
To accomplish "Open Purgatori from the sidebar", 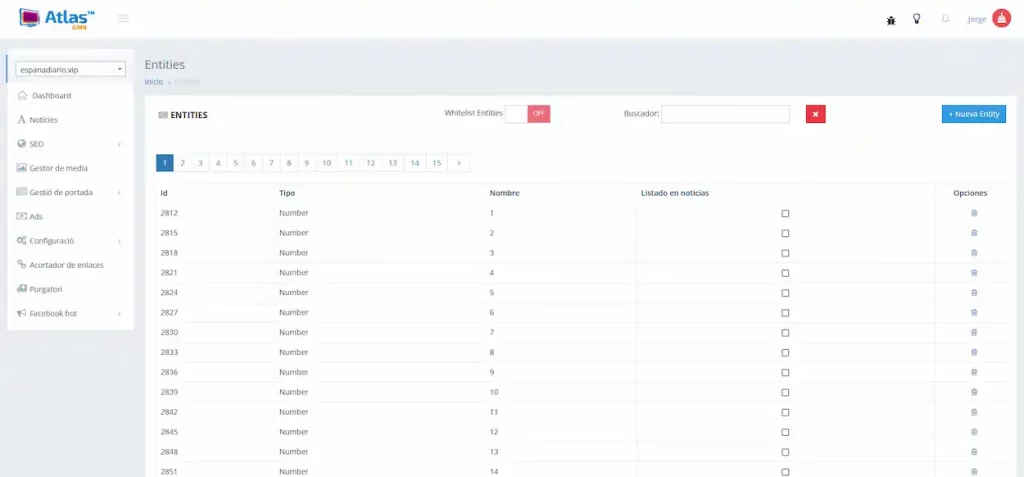I will click(46, 289).
